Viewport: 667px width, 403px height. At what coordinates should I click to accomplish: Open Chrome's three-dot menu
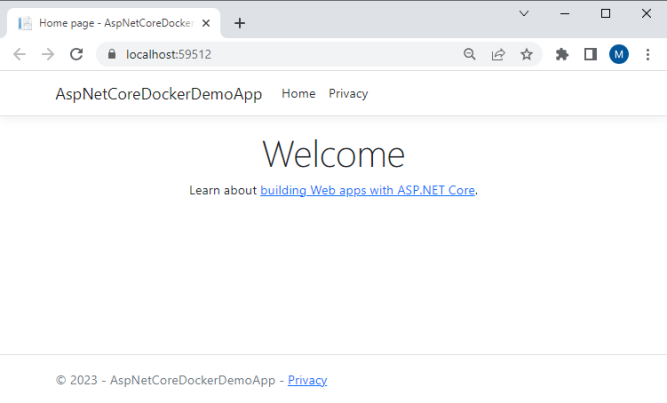(647, 54)
